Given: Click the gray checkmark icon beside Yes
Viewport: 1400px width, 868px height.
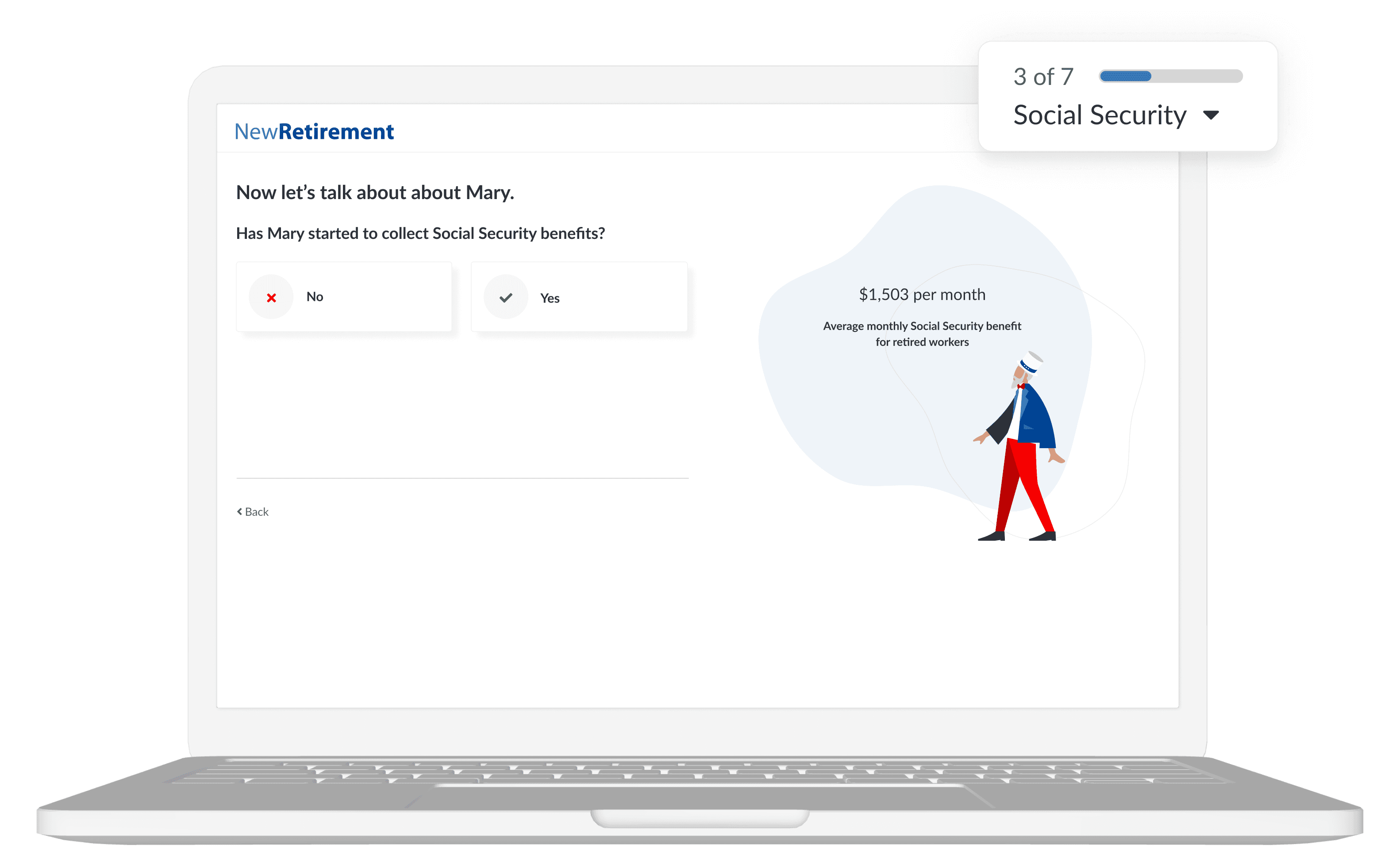Looking at the screenshot, I should tap(505, 297).
